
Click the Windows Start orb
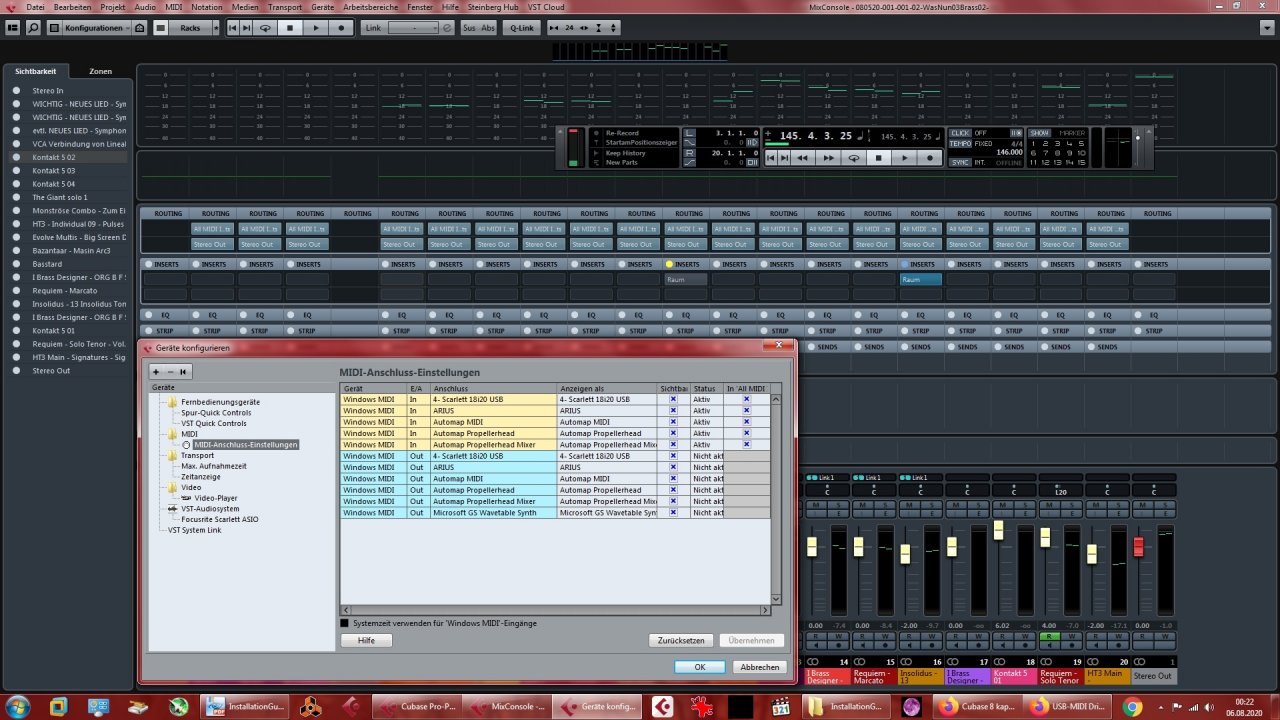pyautogui.click(x=20, y=707)
